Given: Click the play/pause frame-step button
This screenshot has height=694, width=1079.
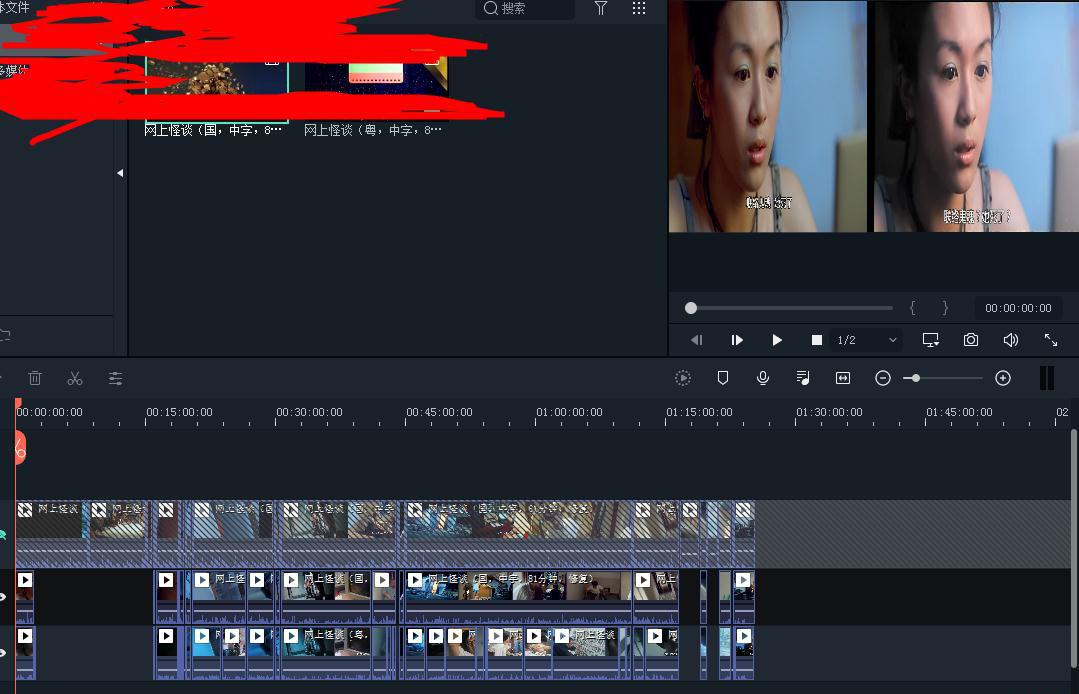Looking at the screenshot, I should (736, 340).
